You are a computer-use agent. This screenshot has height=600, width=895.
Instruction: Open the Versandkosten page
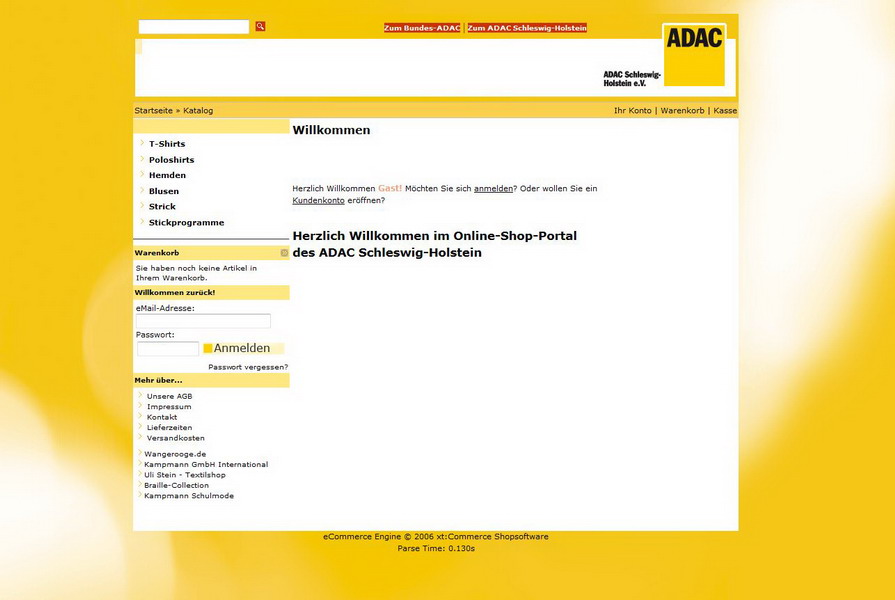point(176,438)
